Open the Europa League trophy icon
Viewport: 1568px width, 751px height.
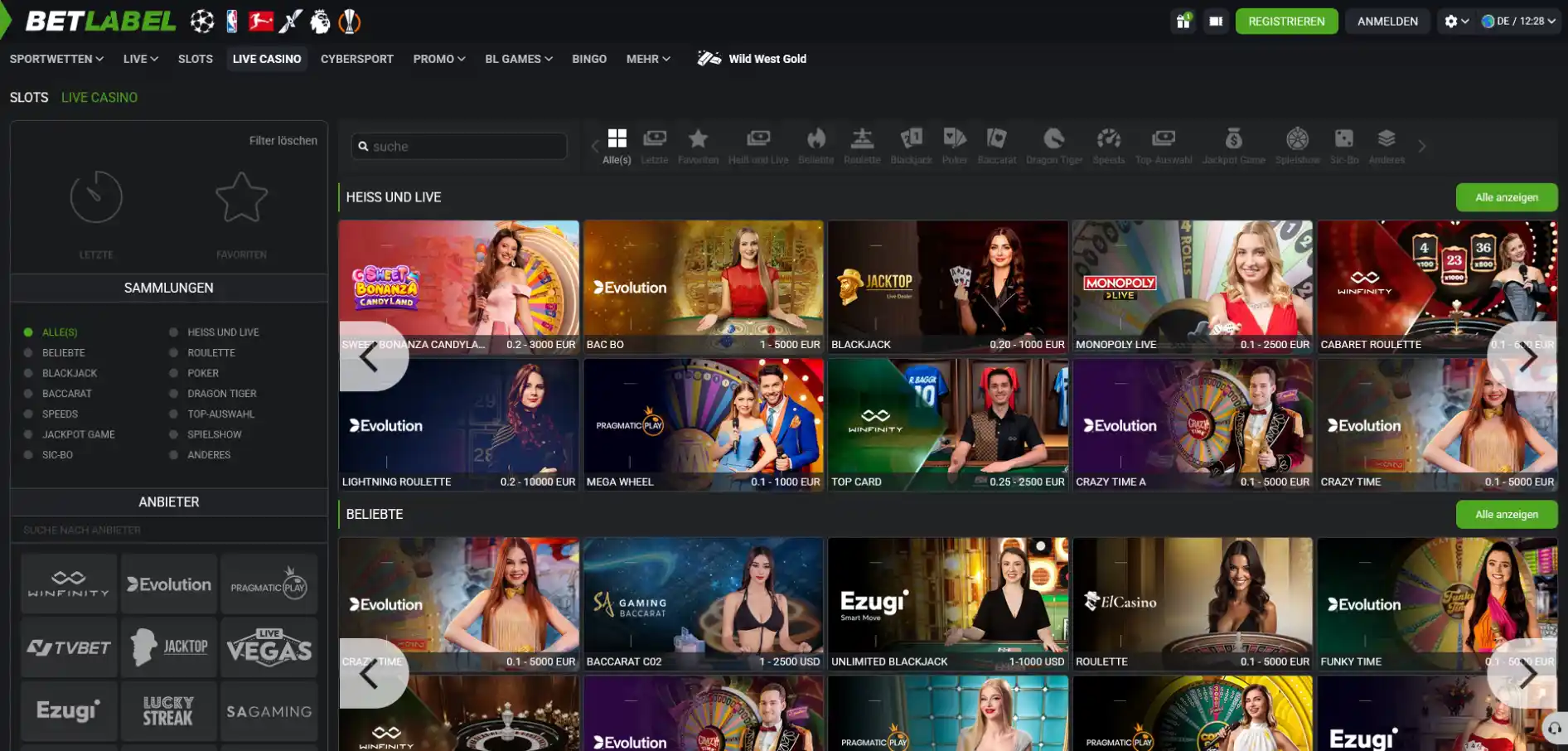click(350, 21)
